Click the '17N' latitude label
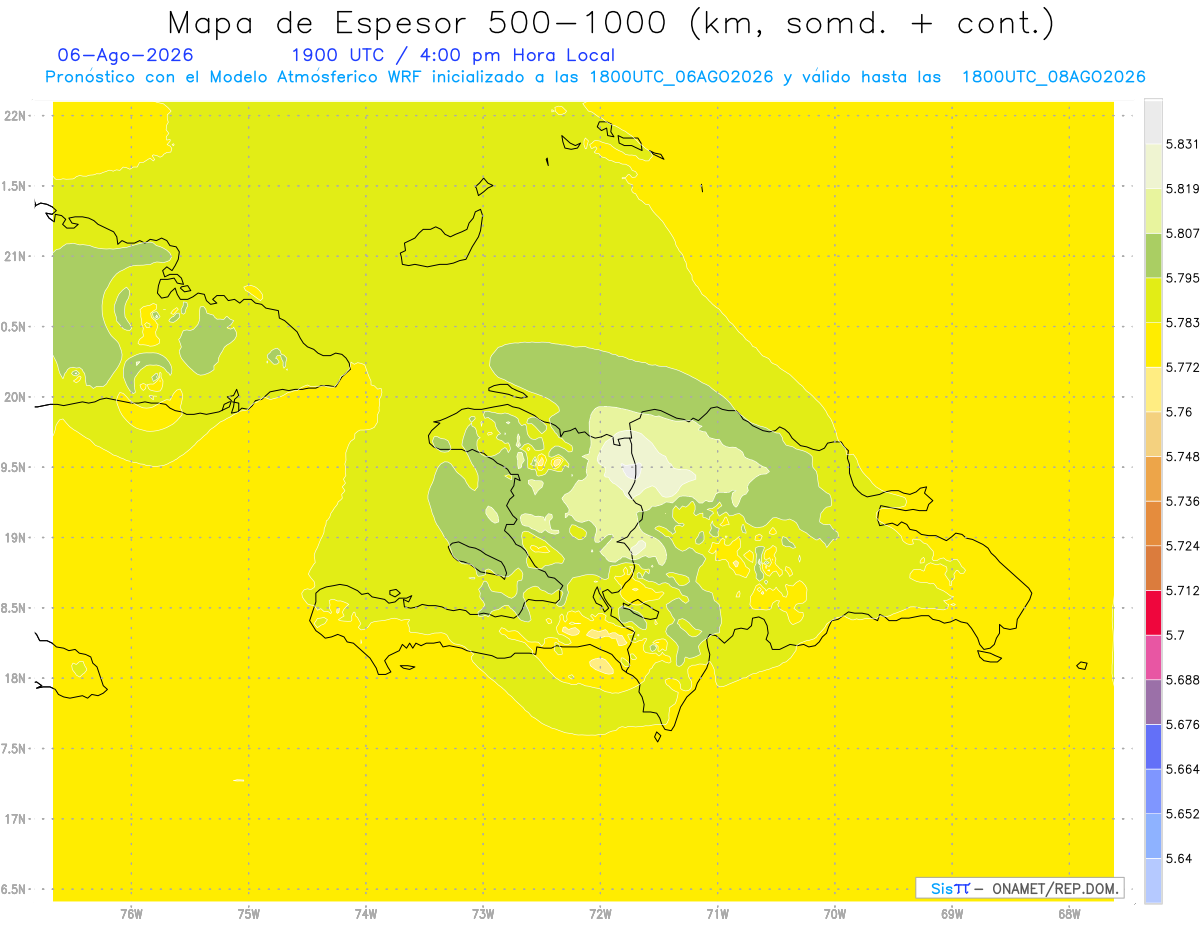 17,819
